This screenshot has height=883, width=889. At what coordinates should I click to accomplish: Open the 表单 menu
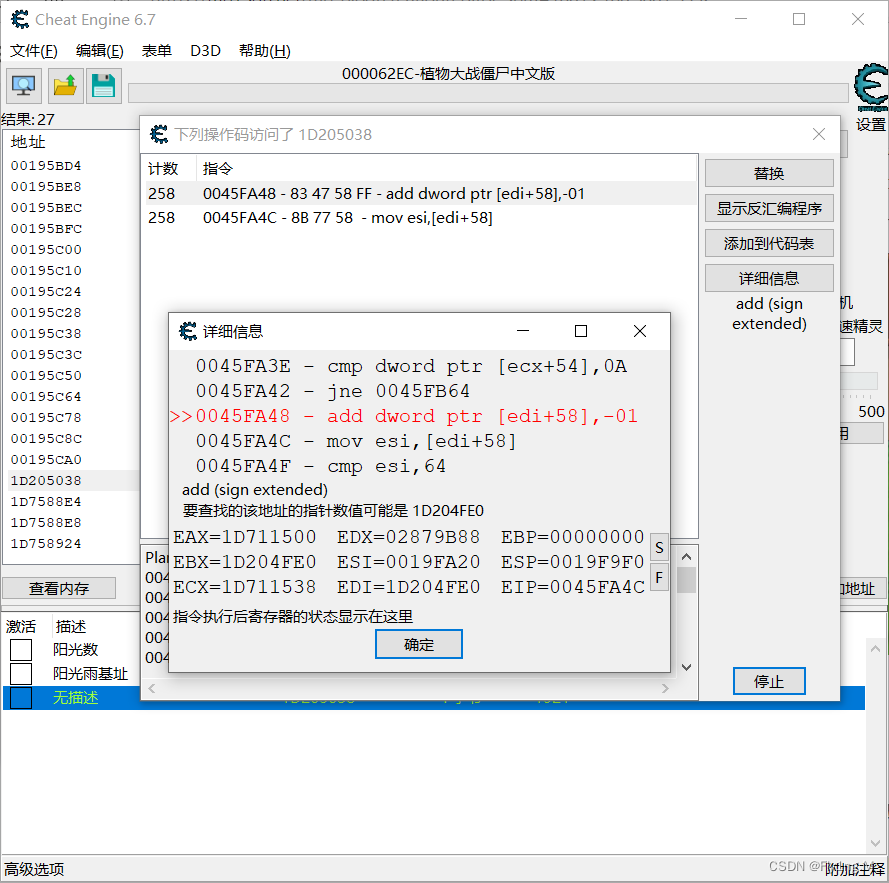(x=156, y=51)
